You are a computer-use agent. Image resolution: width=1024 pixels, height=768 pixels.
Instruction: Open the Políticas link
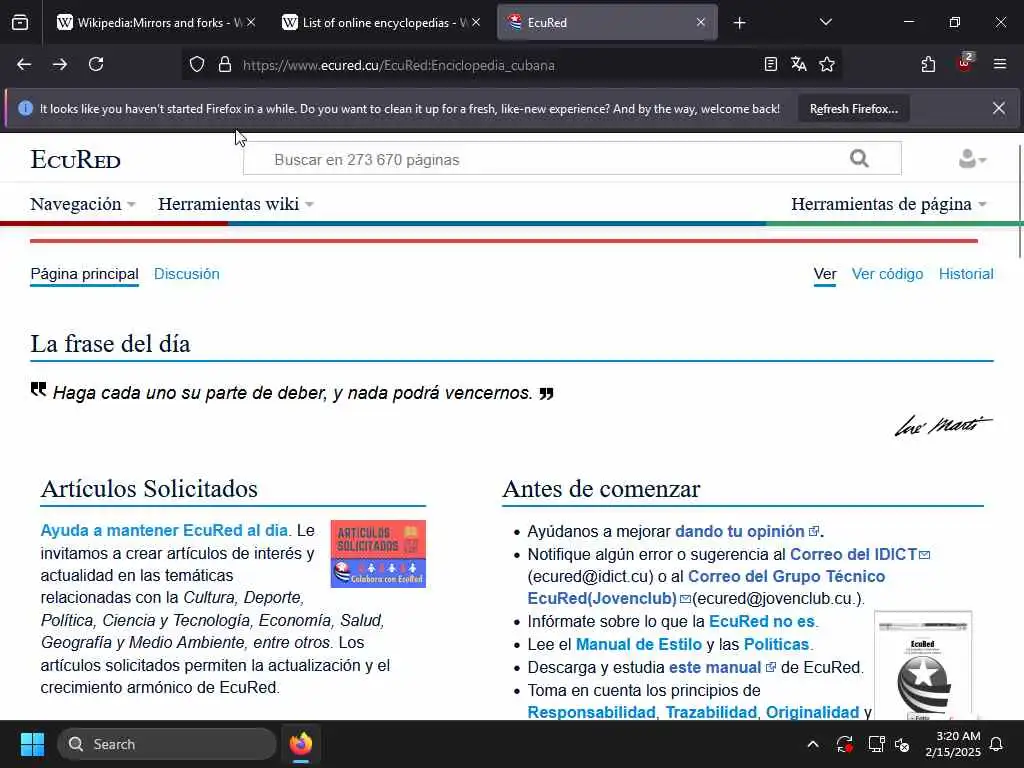pos(776,644)
